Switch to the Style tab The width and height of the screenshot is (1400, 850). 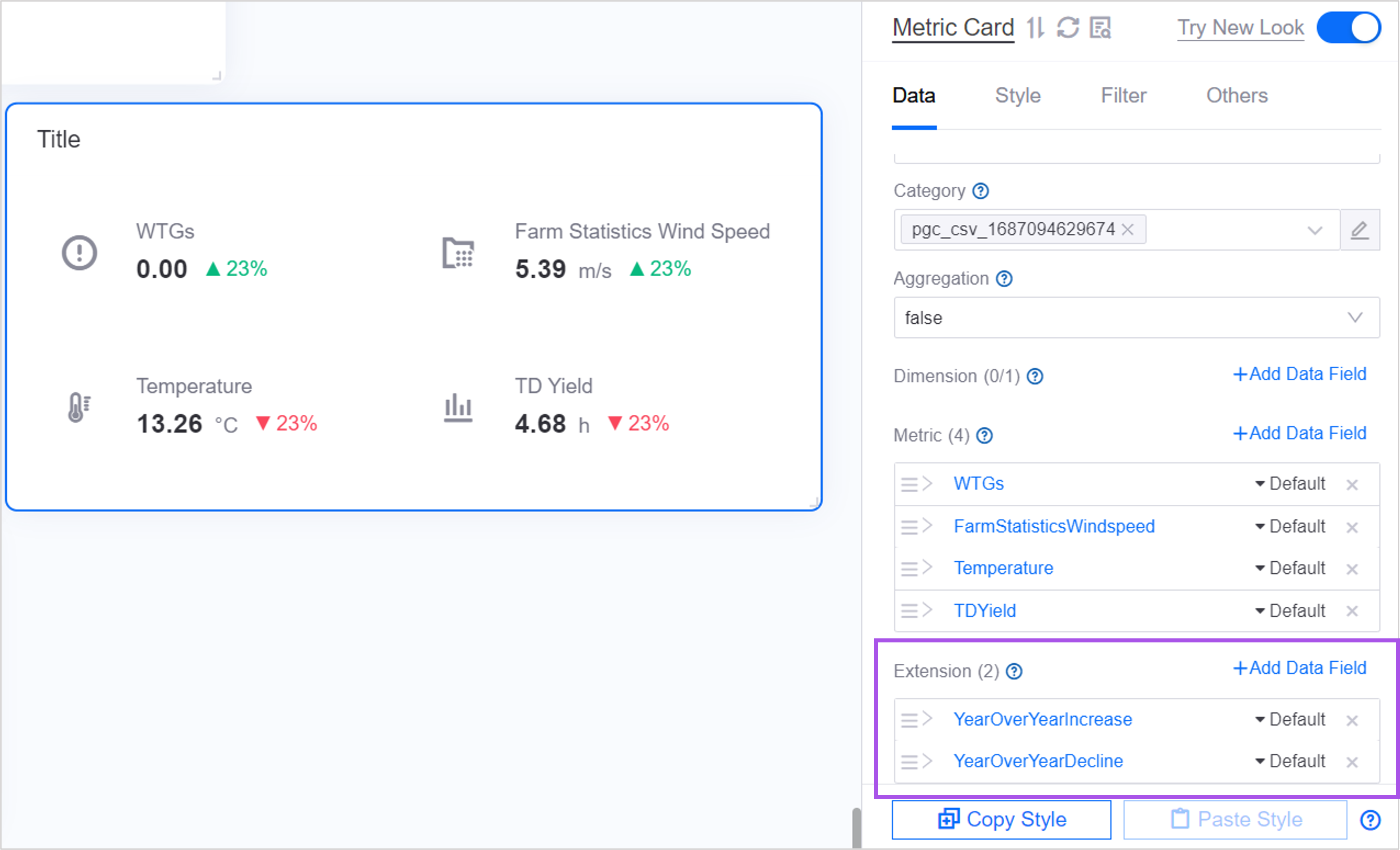pyautogui.click(x=1017, y=95)
